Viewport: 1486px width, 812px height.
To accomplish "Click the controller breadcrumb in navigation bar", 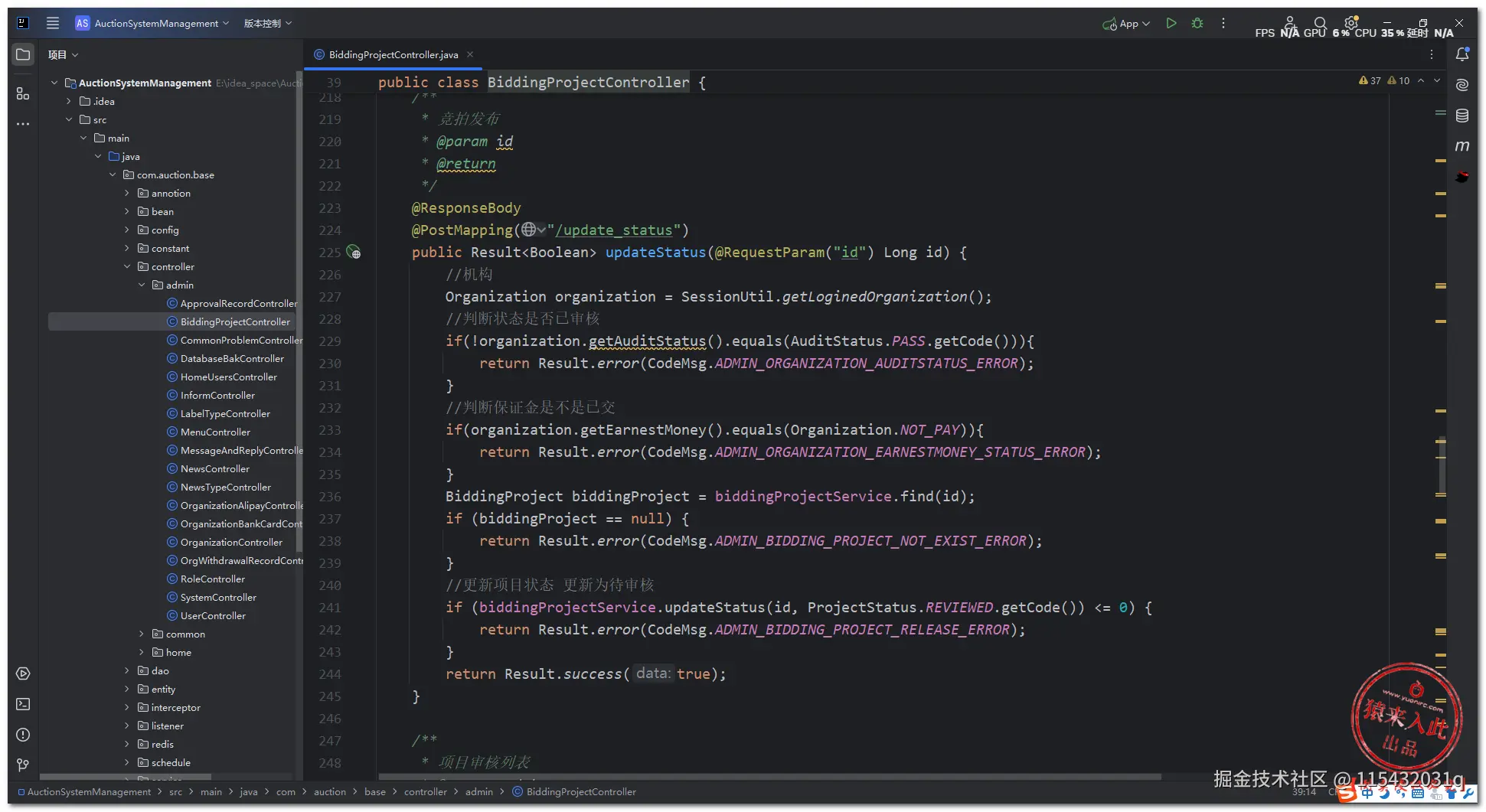I will click(x=425, y=792).
